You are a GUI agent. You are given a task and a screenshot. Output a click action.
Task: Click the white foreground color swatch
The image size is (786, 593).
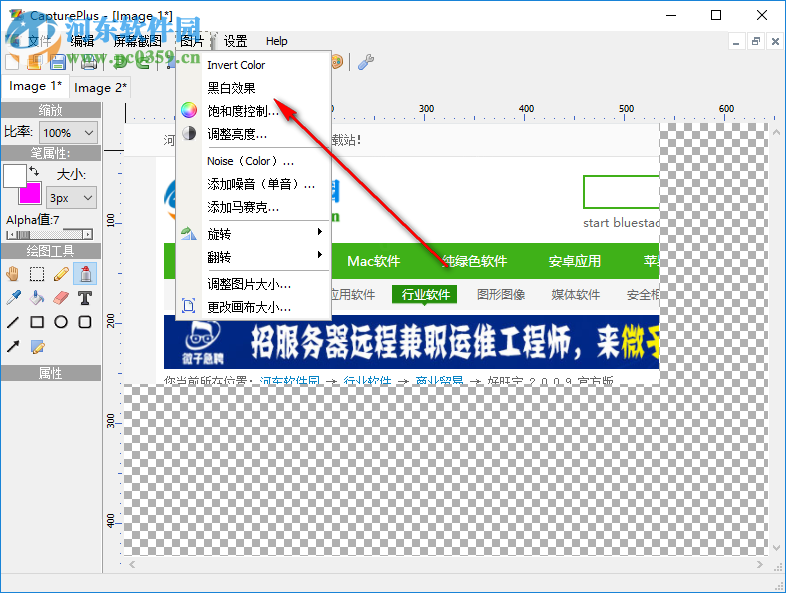click(15, 175)
